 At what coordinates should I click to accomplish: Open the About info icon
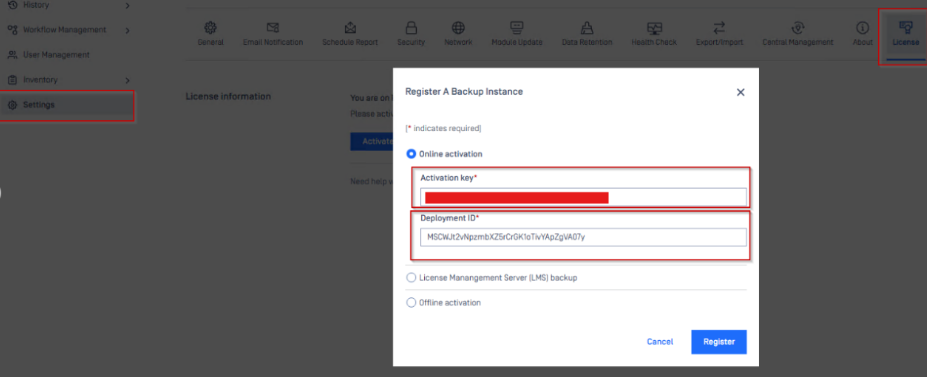[x=863, y=28]
